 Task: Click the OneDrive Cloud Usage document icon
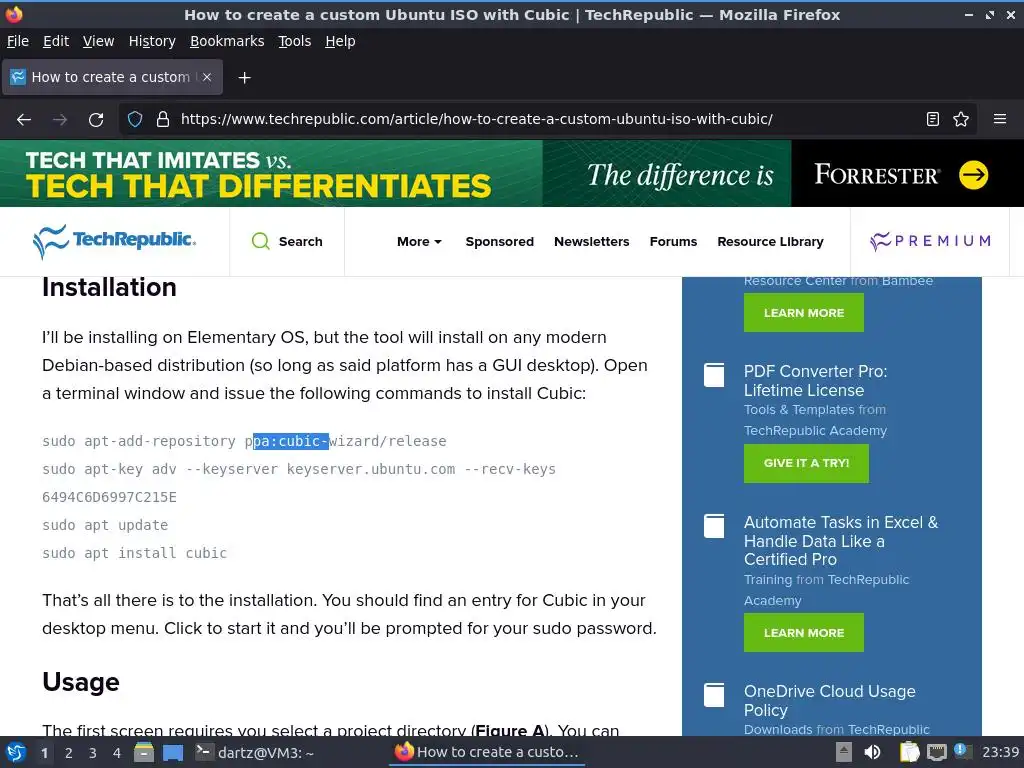[714, 695]
